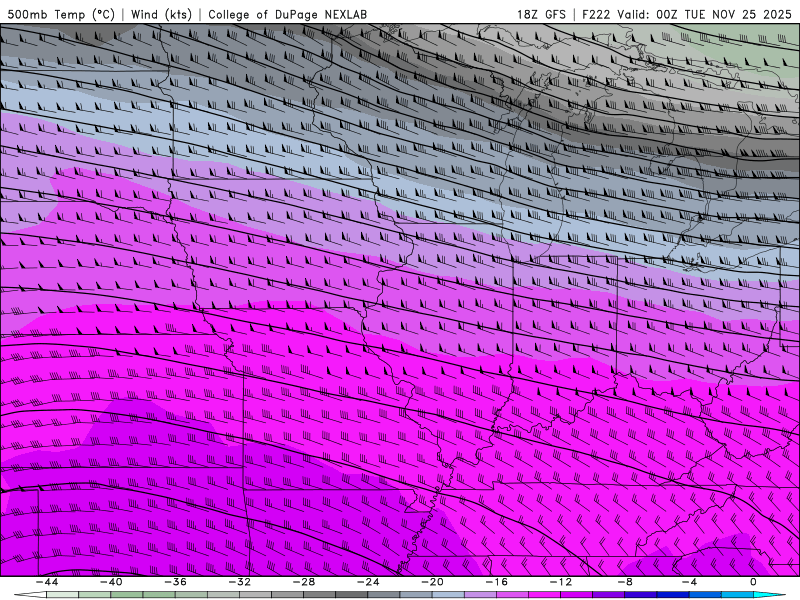Viewport: 800px width, 600px height.
Task: Click the -20 colorbar label
Action: point(432,582)
